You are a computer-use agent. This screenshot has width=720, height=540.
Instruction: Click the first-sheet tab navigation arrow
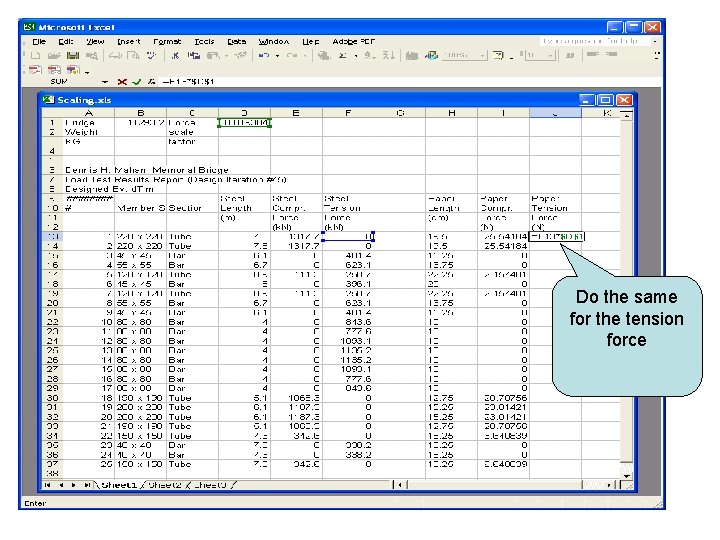48,485
